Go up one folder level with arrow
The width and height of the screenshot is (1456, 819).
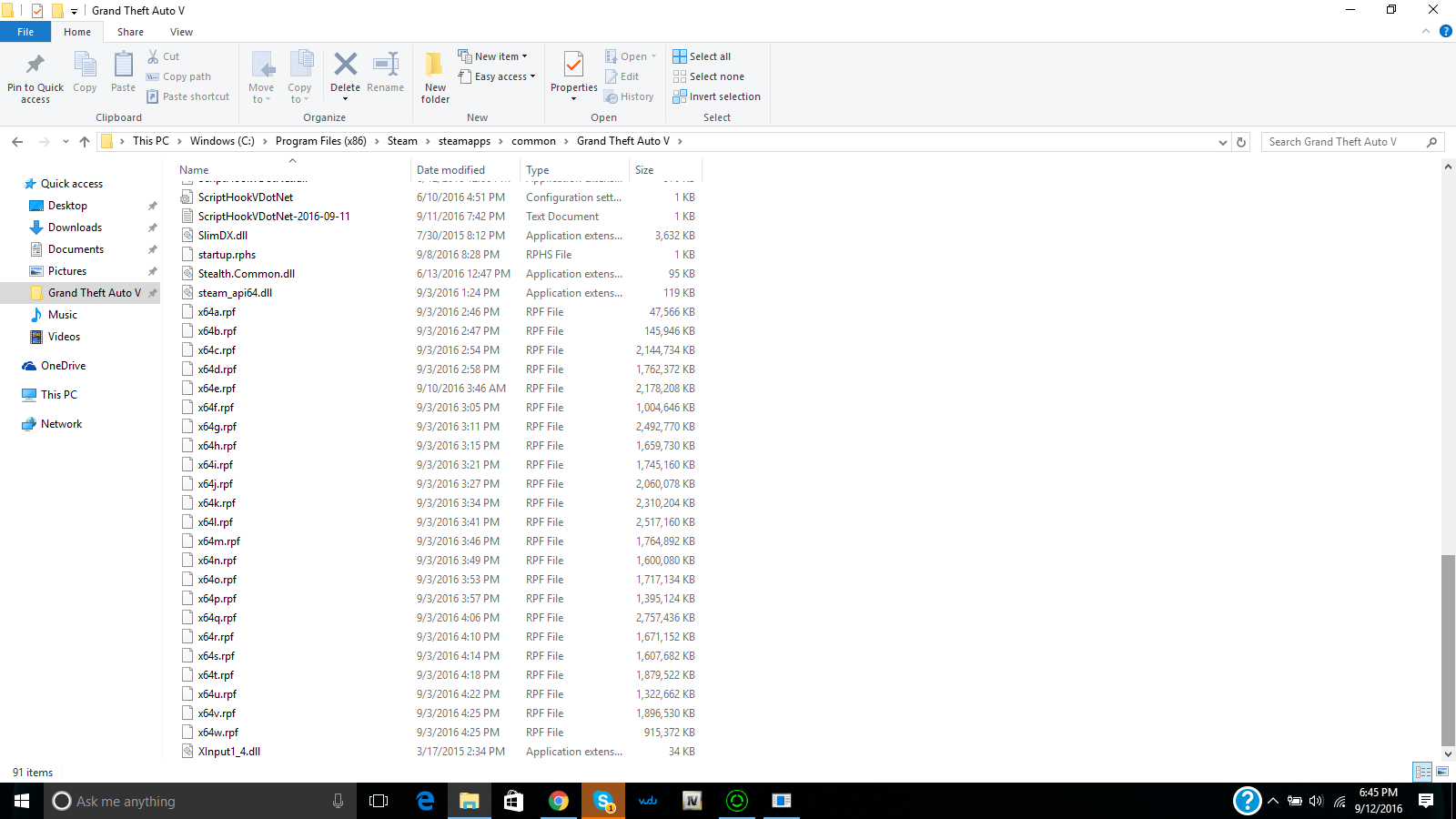(x=85, y=142)
